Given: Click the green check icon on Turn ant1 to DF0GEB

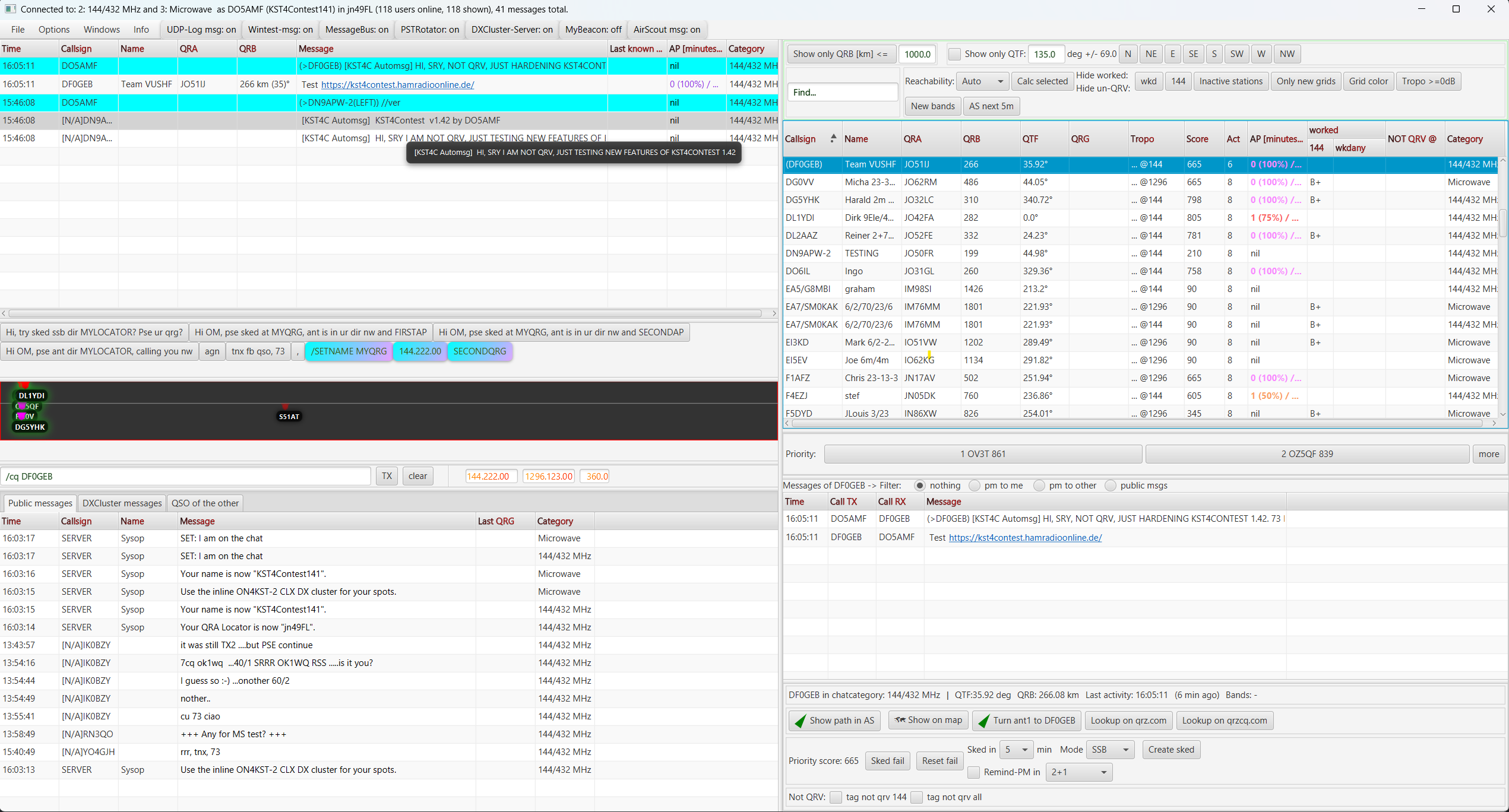Looking at the screenshot, I should tap(984, 721).
